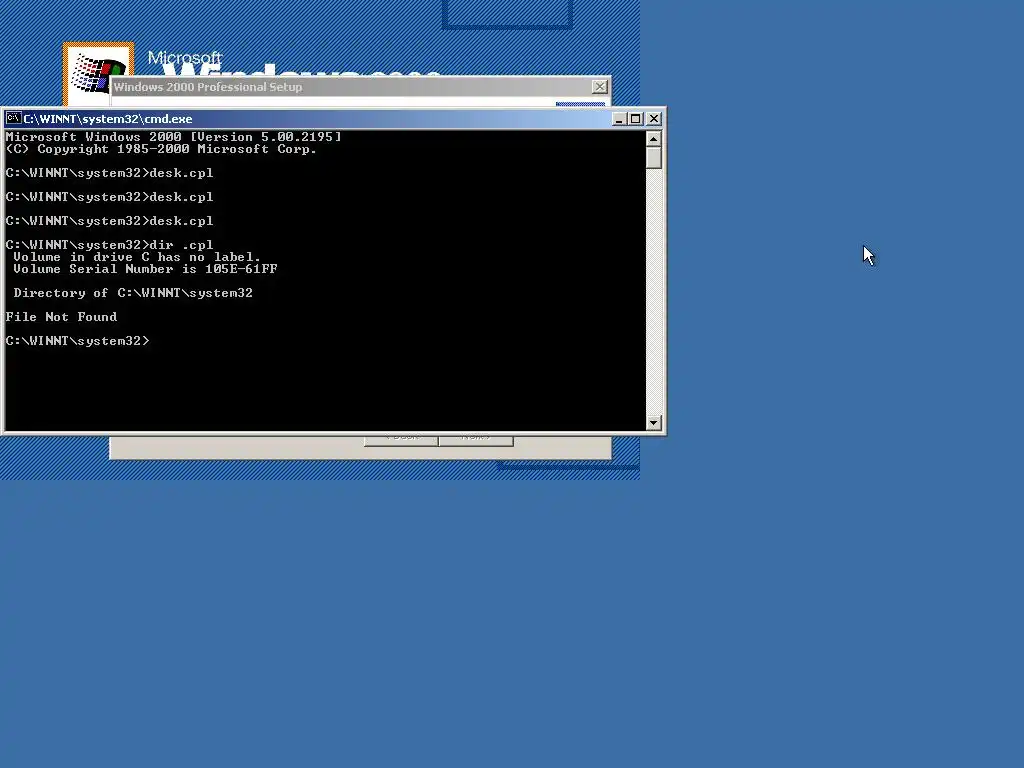Viewport: 1024px width, 768px height.
Task: Click the 'Microsoft Windows 2000 [Version 5.00.2195]' line
Action: (x=173, y=137)
